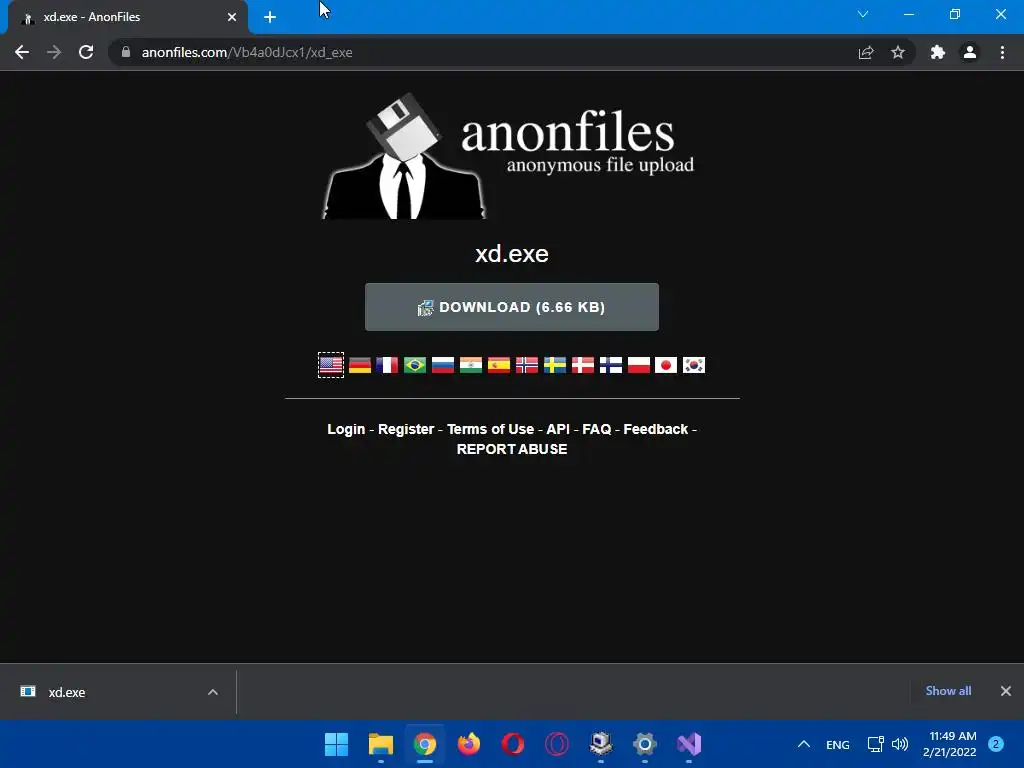This screenshot has width=1024, height=768.
Task: Click the anonfiles logo image
Action: 508,157
